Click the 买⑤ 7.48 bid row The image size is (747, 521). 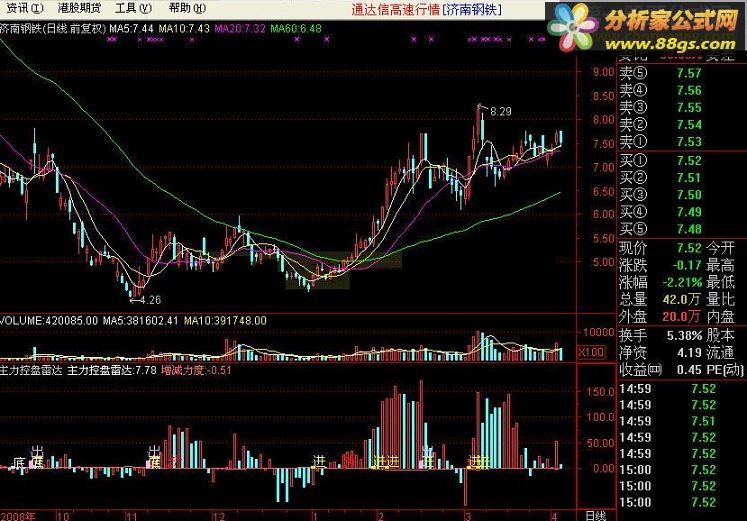[661, 230]
